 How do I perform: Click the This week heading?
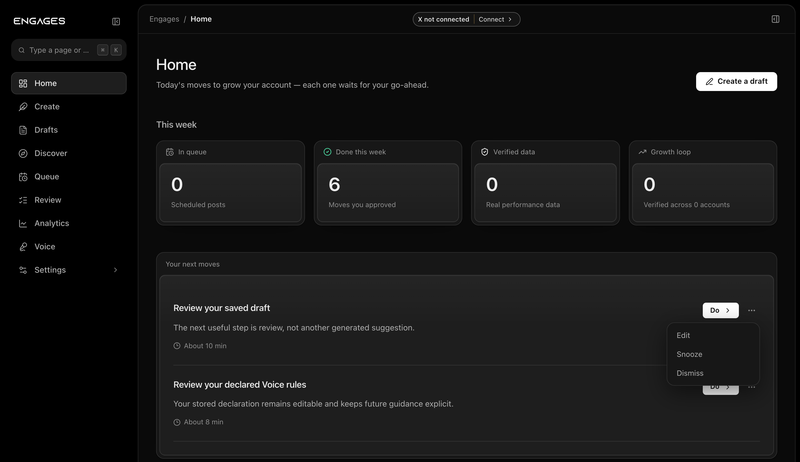tap(176, 125)
